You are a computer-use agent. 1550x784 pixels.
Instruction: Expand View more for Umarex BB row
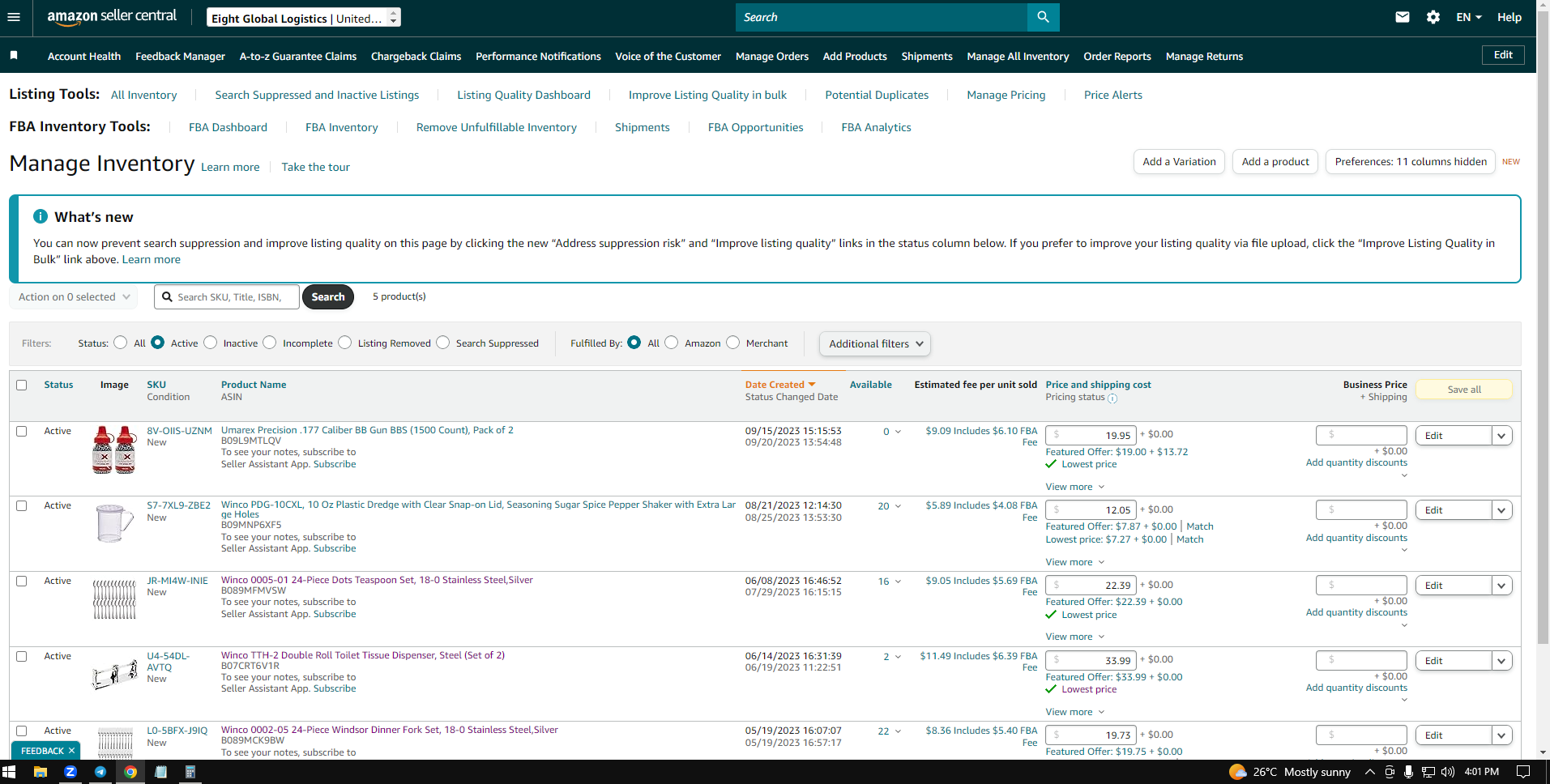(x=1075, y=487)
